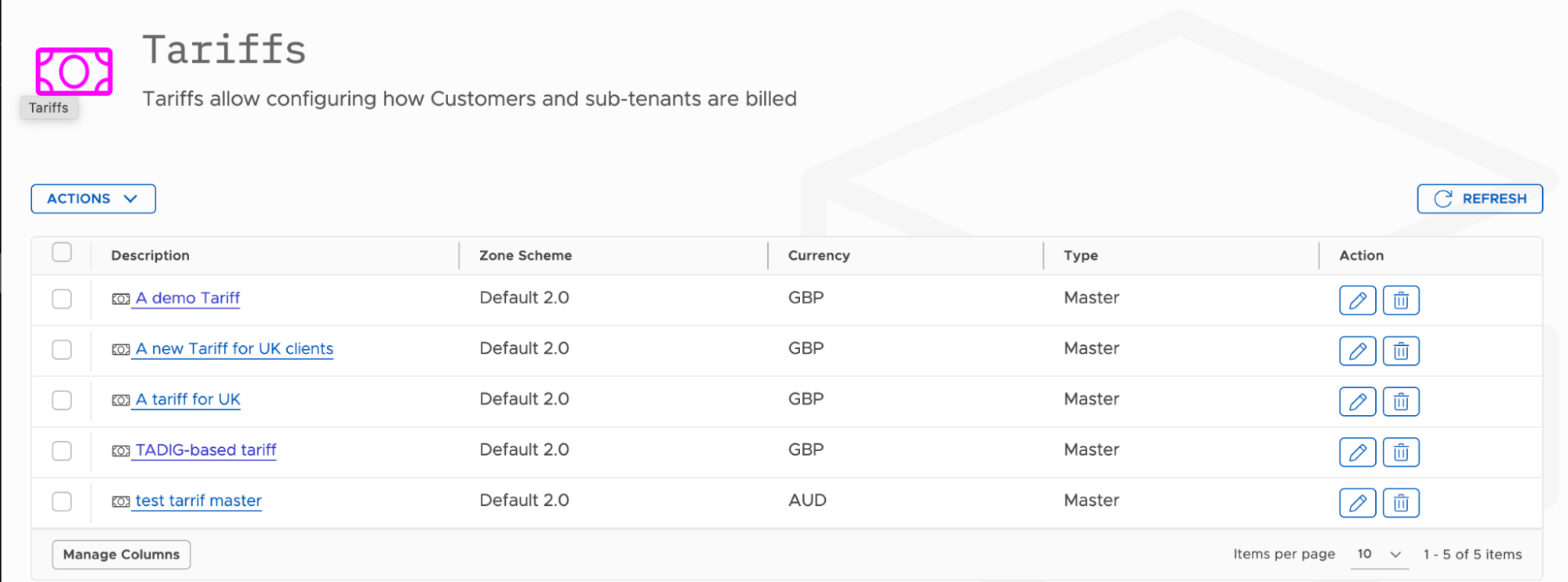Click the magenta Tariffs money icon
Viewport: 1568px width, 582px height.
pyautogui.click(x=74, y=71)
